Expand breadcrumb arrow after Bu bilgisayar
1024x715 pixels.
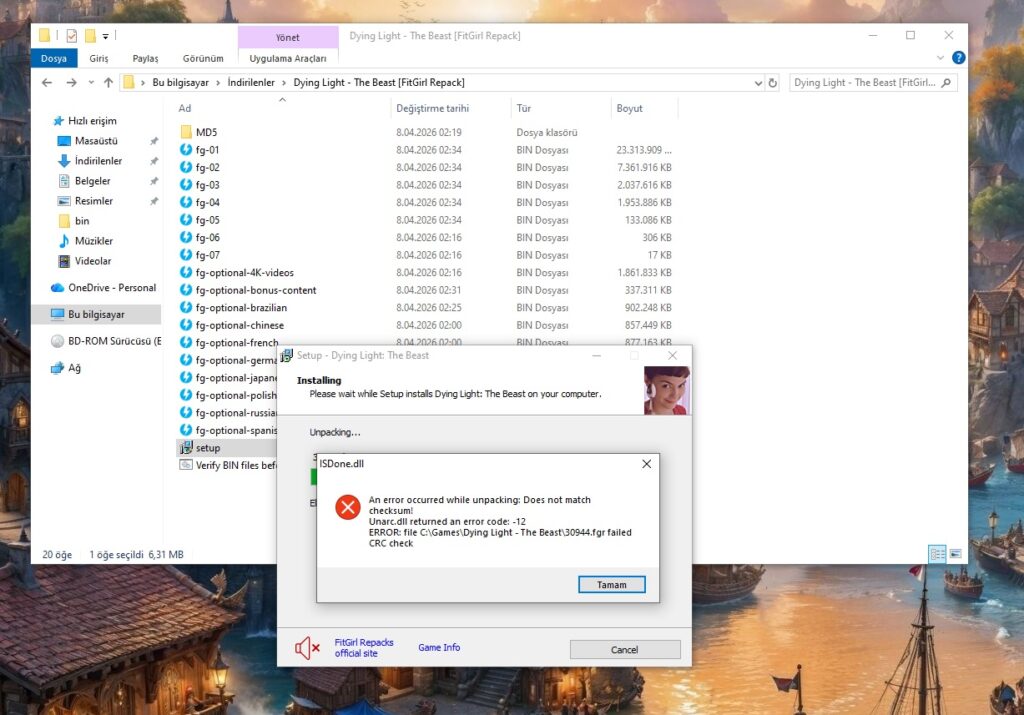coord(219,83)
